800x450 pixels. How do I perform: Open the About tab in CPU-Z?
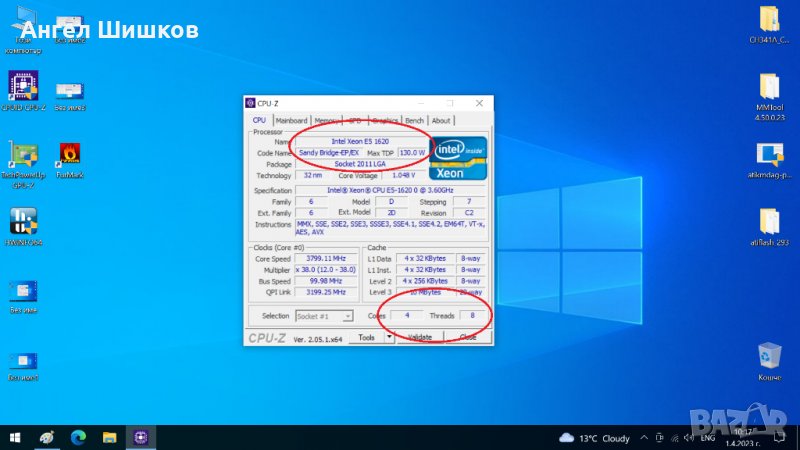tap(441, 121)
